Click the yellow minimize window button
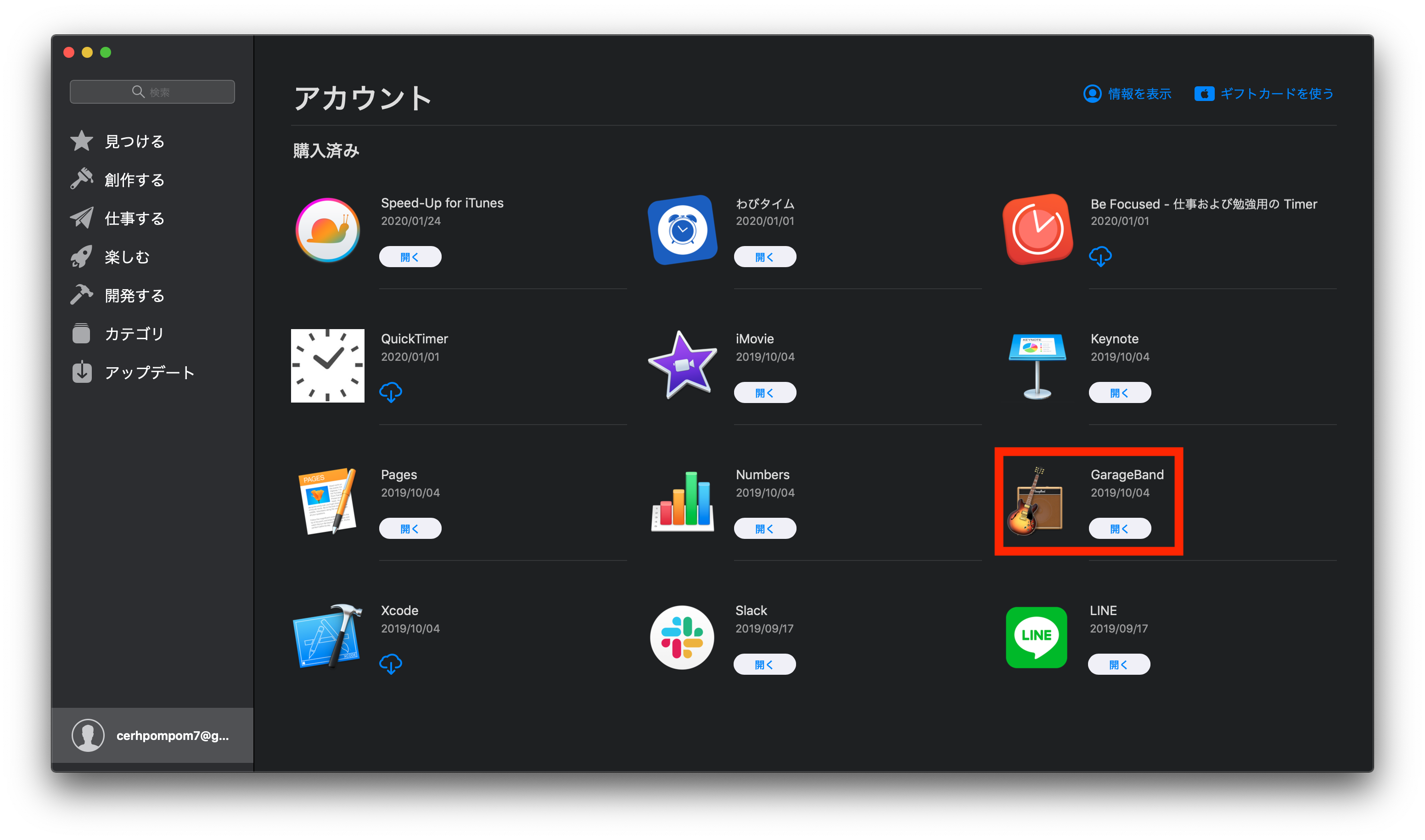 click(x=87, y=52)
